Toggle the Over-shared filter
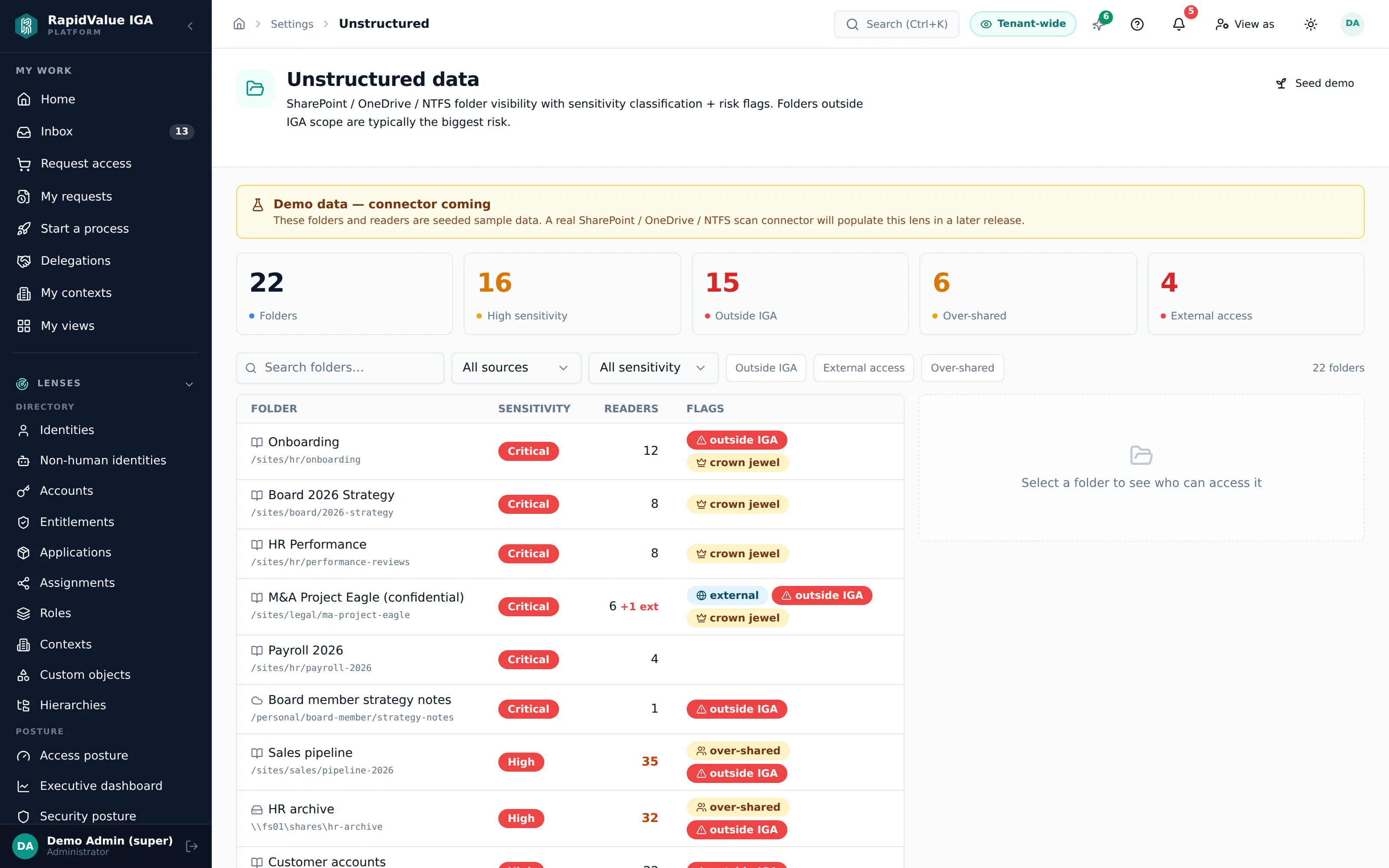 (x=962, y=368)
